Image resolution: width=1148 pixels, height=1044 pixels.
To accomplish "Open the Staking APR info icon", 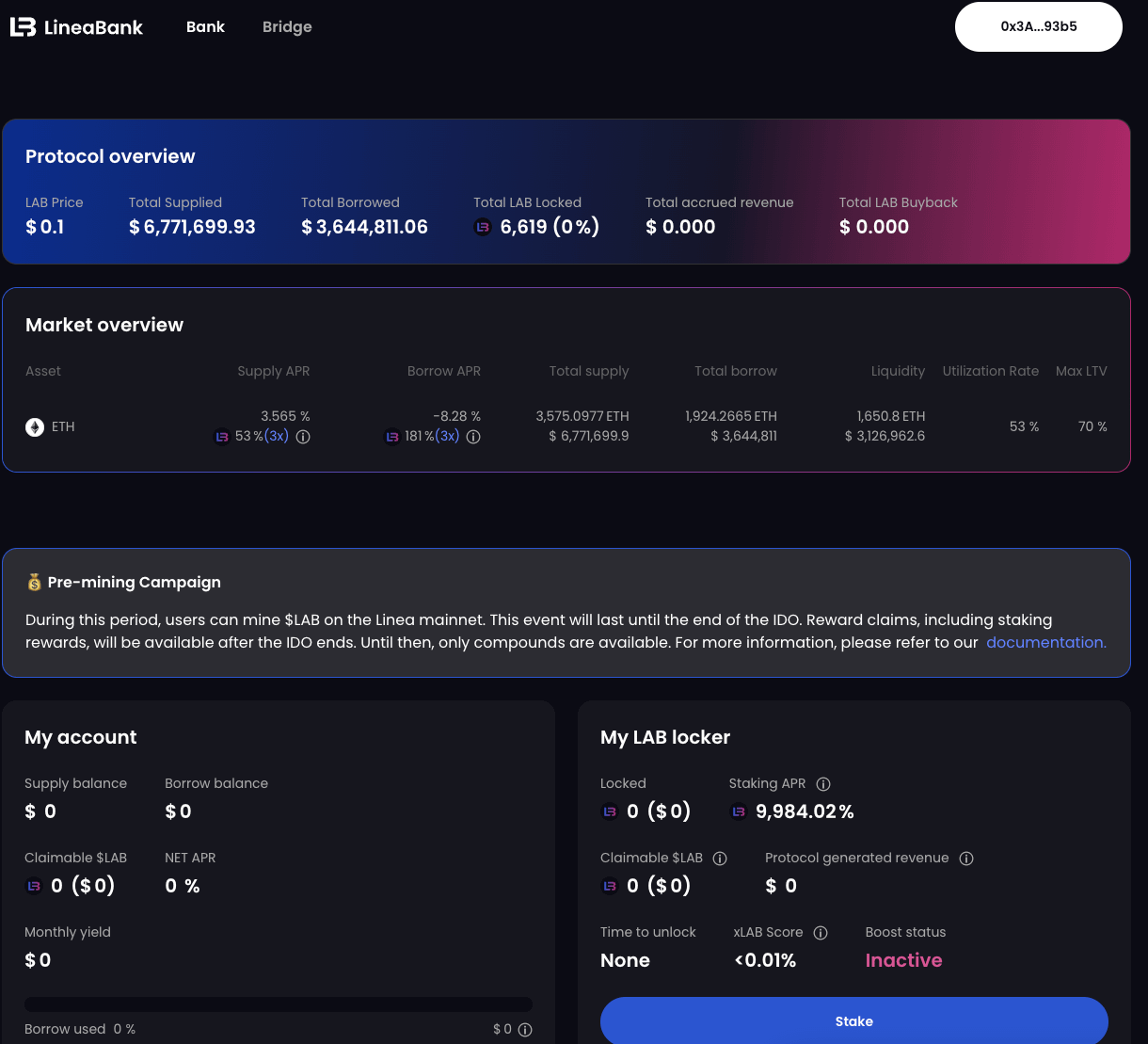I will point(823,784).
